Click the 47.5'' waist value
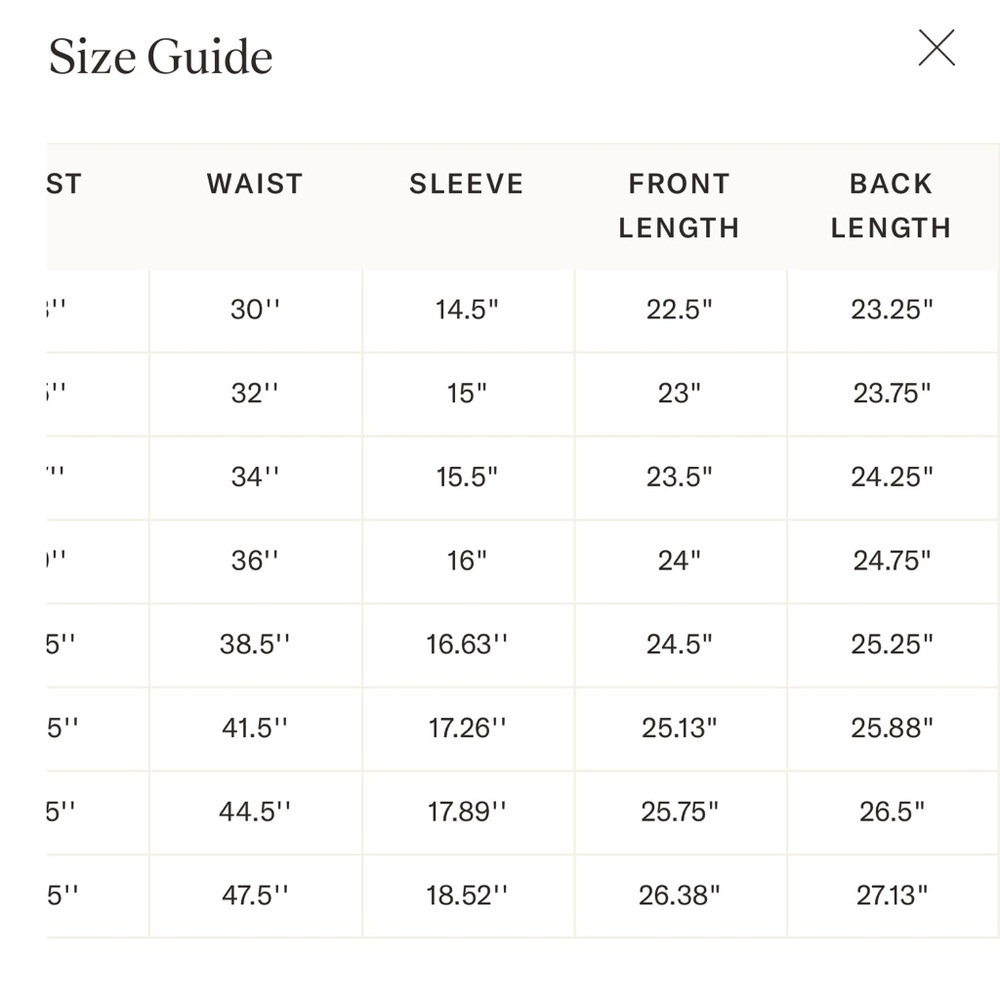Screen dimensions: 1000x1000 coord(255,895)
